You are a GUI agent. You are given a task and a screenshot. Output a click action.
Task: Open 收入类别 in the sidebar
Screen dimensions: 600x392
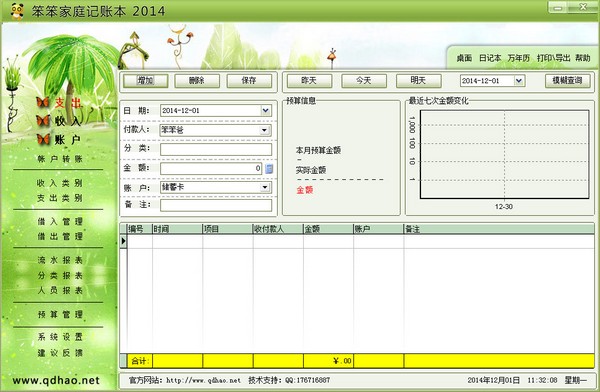pyautogui.click(x=60, y=183)
